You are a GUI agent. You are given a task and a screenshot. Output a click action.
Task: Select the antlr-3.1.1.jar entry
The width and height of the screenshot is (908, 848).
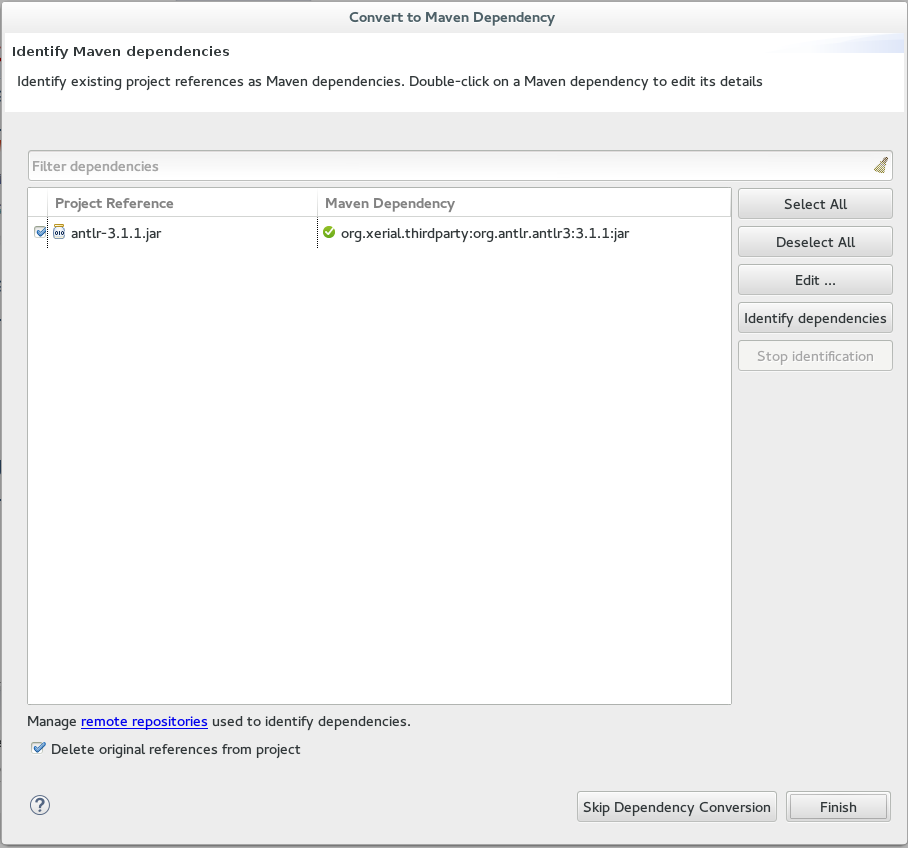point(116,233)
